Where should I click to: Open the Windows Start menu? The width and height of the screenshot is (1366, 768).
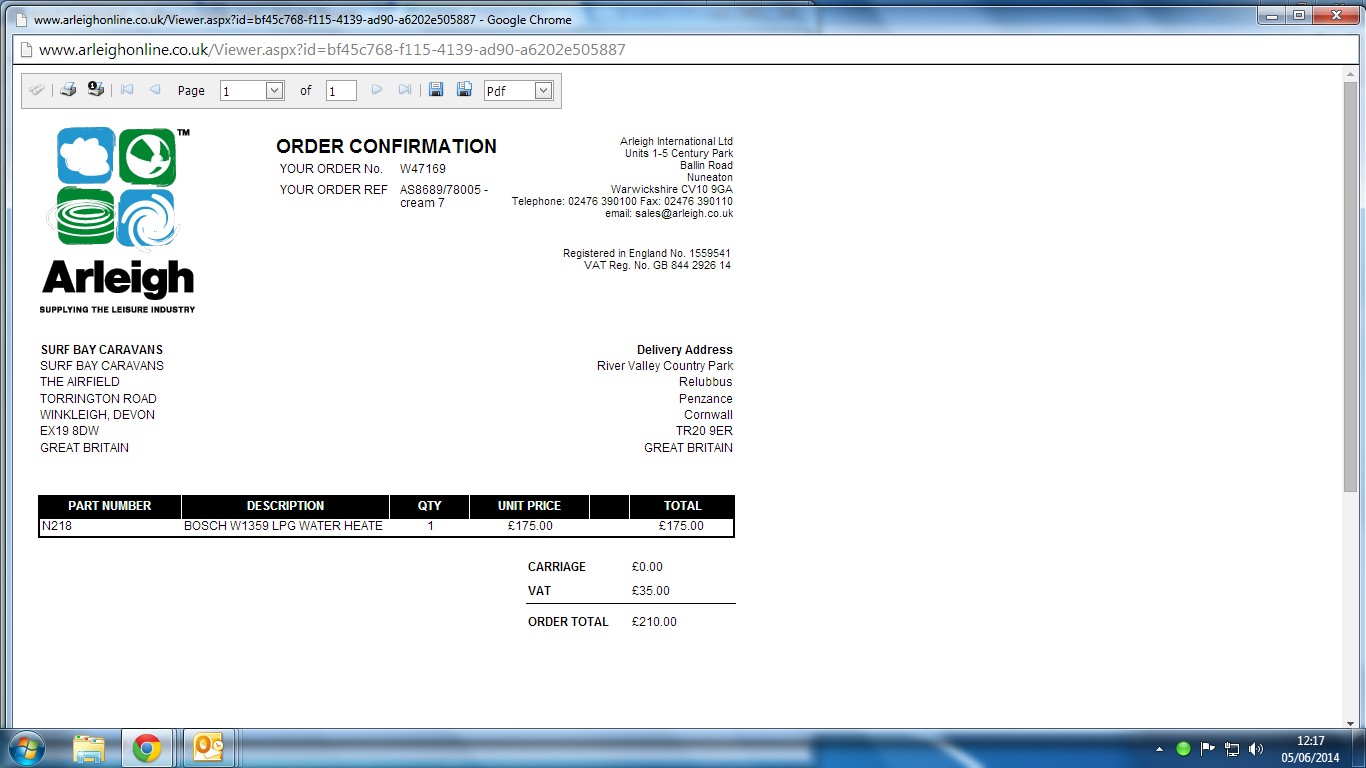(25, 748)
